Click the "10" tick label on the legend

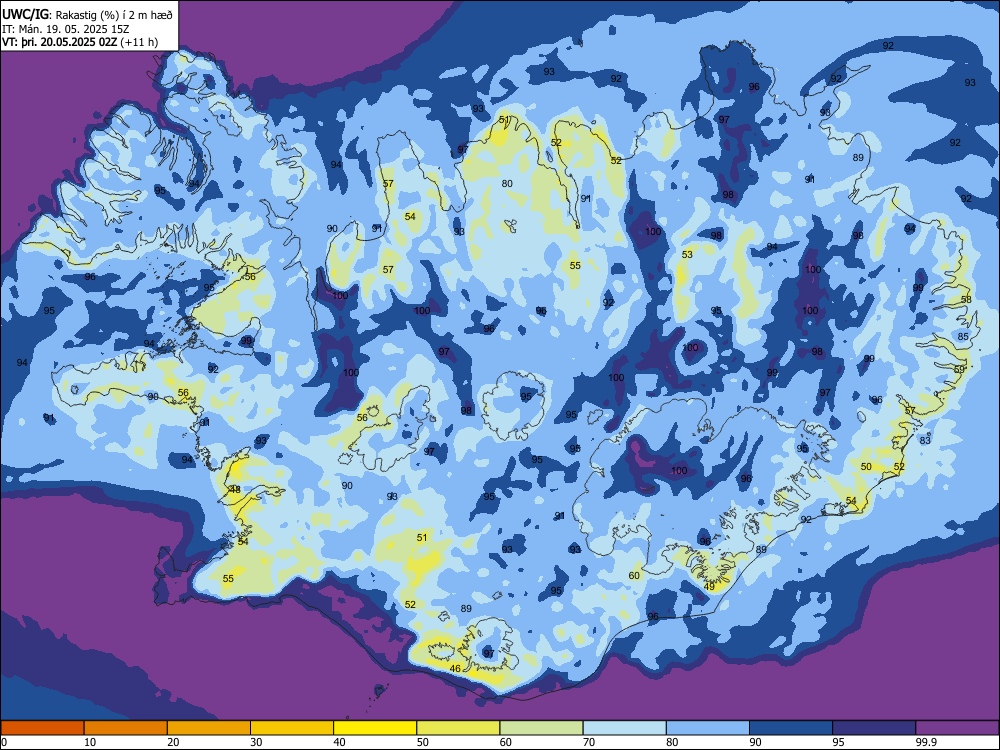click(90, 742)
